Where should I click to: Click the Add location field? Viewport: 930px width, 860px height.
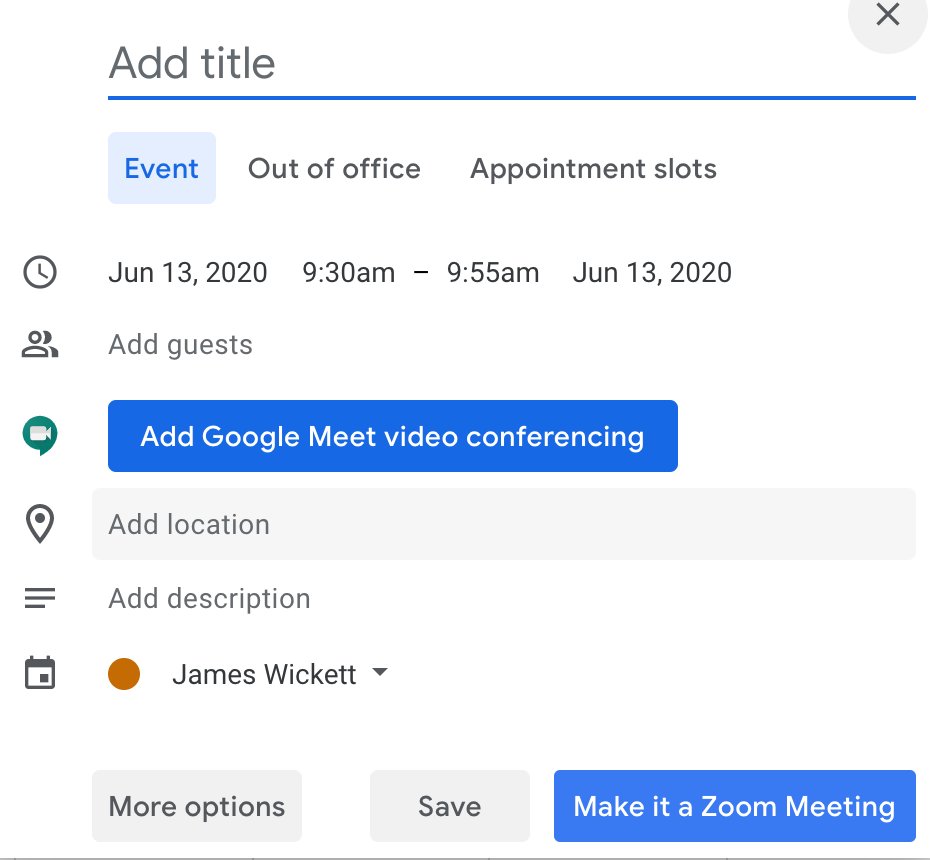pyautogui.click(x=504, y=524)
